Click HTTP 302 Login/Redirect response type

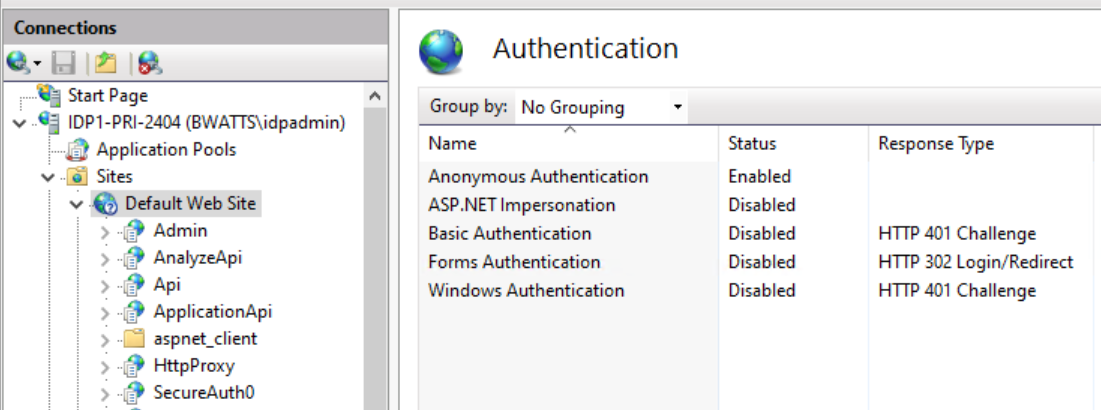pyautogui.click(x=975, y=262)
